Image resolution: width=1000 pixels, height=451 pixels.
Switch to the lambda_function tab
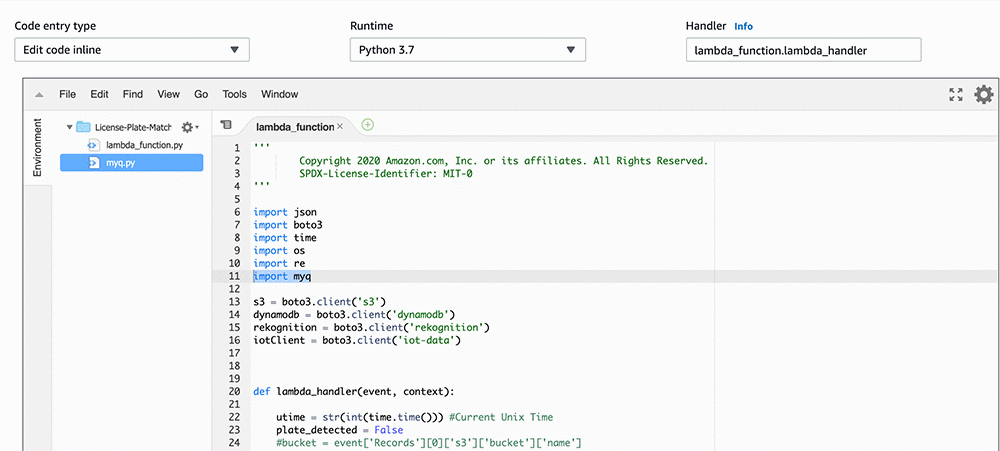pyautogui.click(x=295, y=126)
